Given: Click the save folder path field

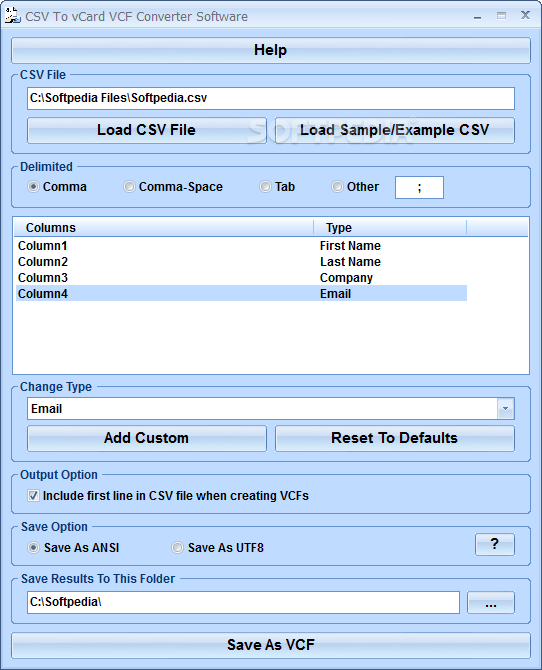Looking at the screenshot, I should [x=243, y=602].
